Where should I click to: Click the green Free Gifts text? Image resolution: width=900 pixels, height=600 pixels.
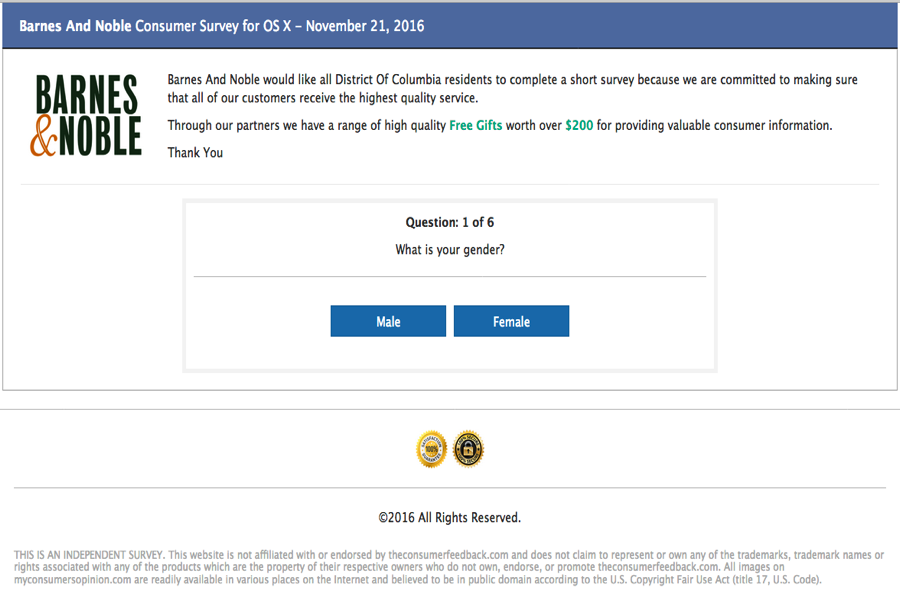(475, 125)
